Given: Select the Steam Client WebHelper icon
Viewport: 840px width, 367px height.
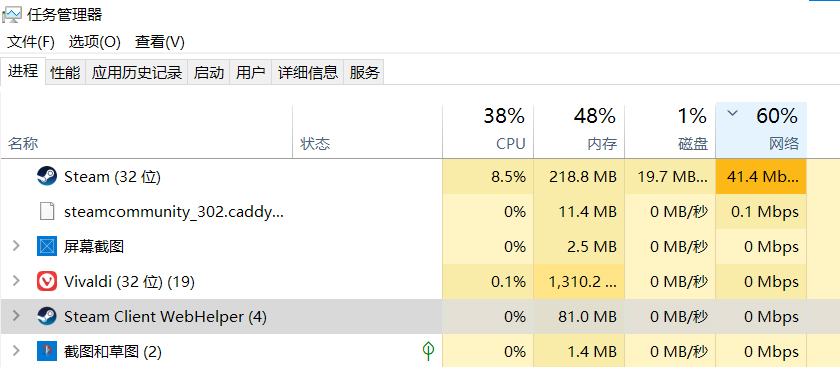Looking at the screenshot, I should (x=47, y=317).
